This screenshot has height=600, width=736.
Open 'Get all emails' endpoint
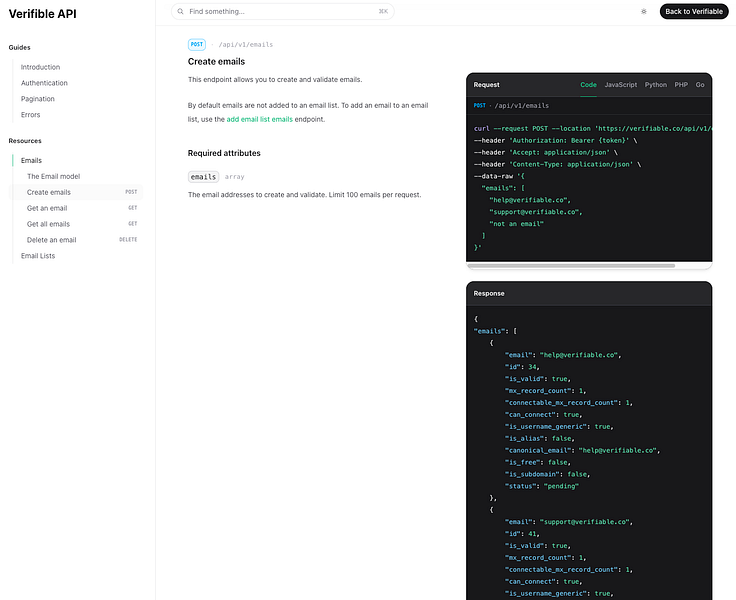click(x=48, y=224)
